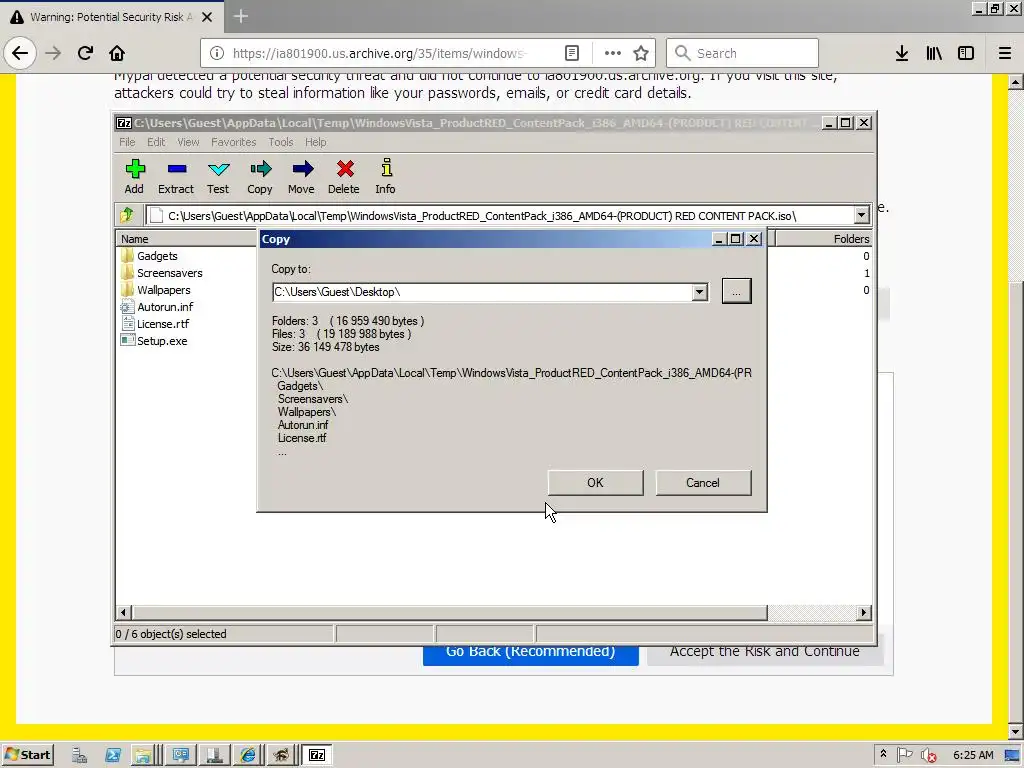
Task: Open the browser Library icon
Action: click(x=934, y=53)
